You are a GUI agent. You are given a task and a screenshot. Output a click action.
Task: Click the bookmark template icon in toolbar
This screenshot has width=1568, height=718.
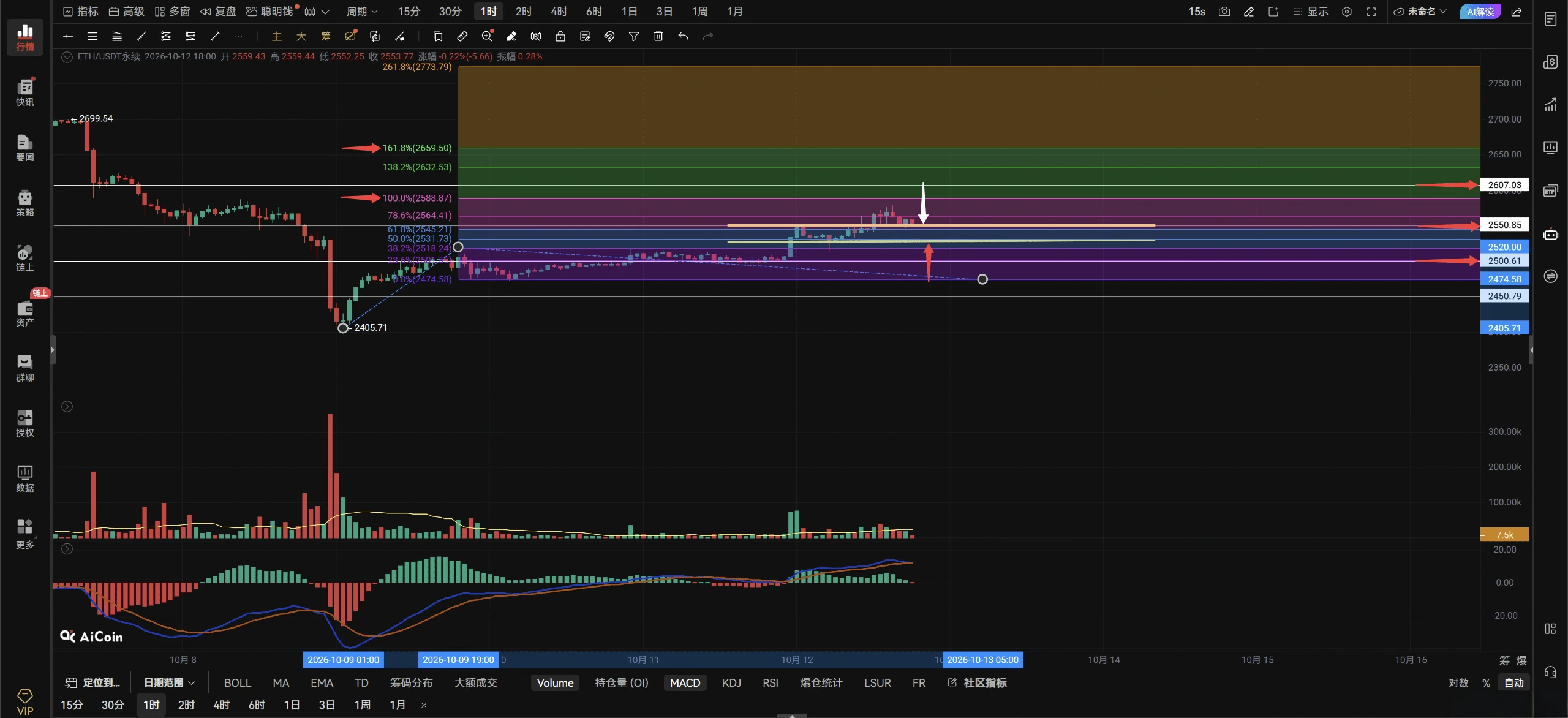tap(438, 37)
